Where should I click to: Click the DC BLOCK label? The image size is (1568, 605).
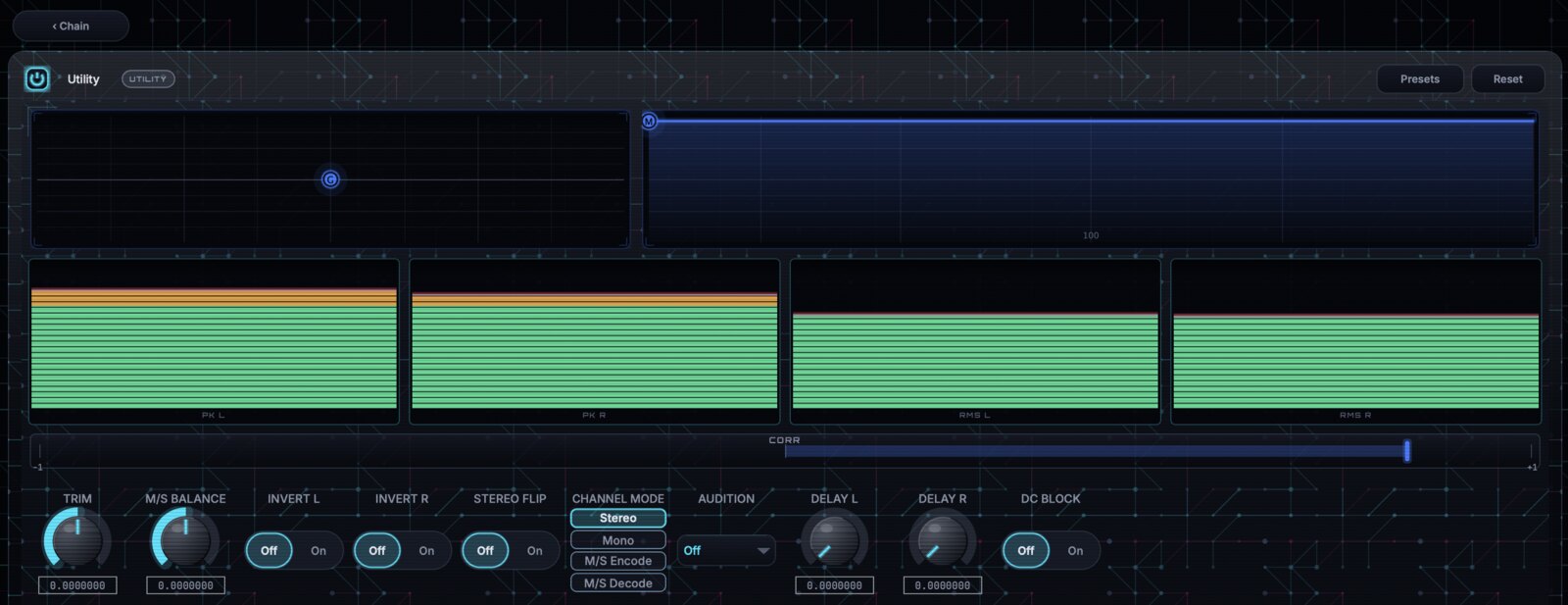[x=1051, y=498]
